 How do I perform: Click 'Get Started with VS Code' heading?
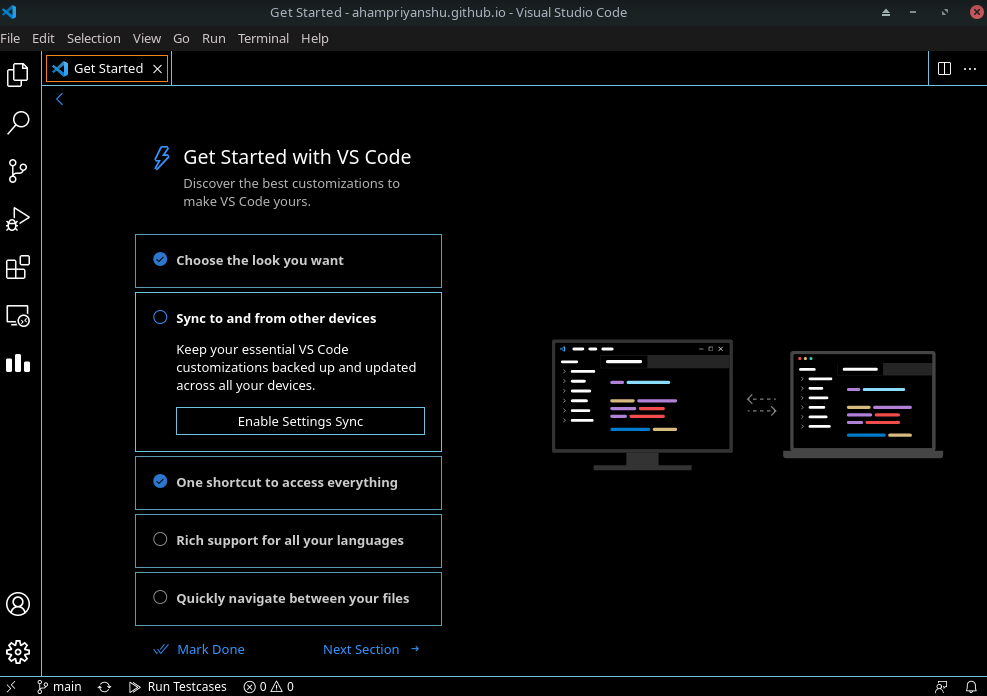click(x=297, y=157)
